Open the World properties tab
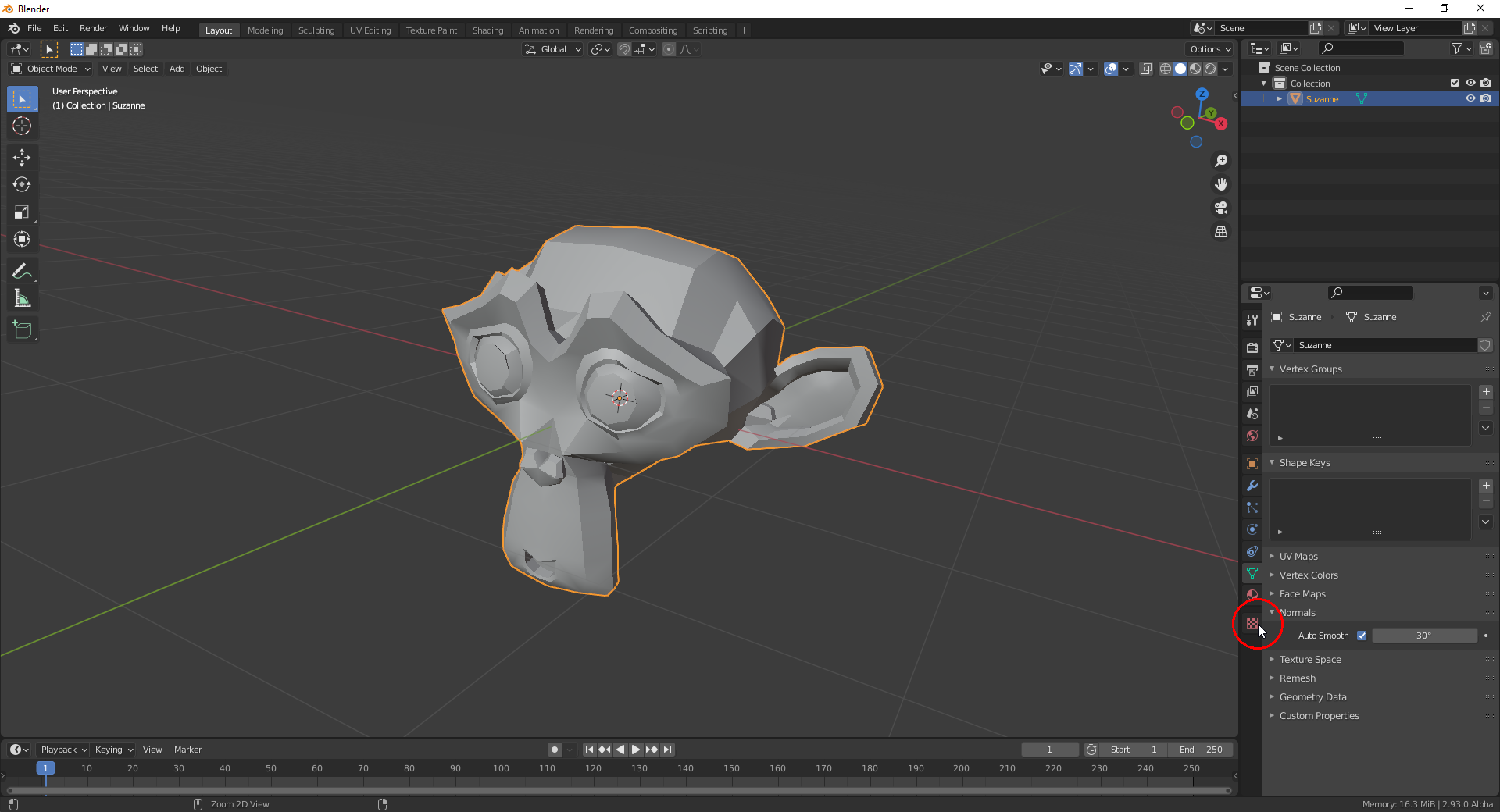Screen dimensions: 1500x812 pyautogui.click(x=1252, y=436)
